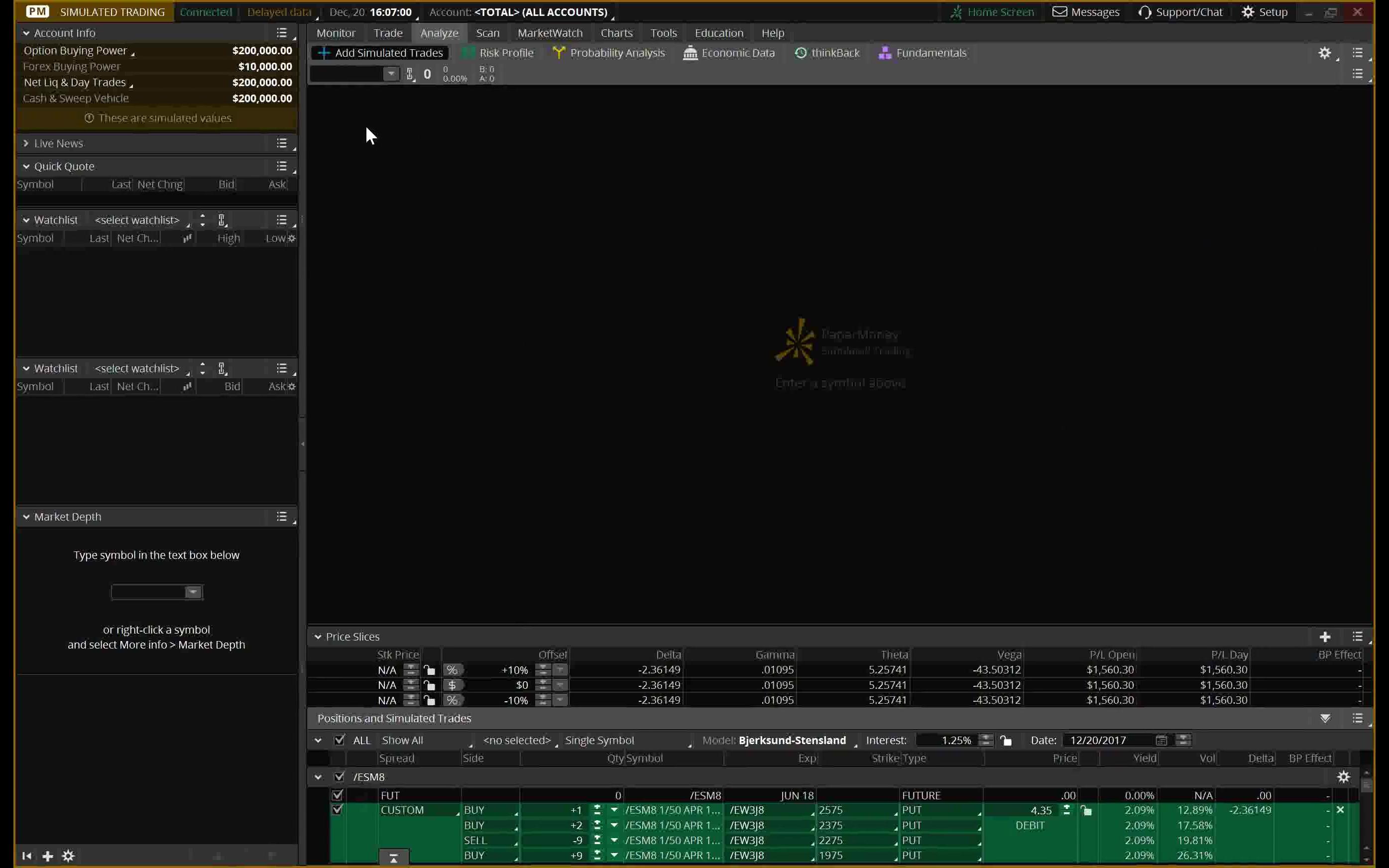Open Positions and Simulated Trades menu icon
This screenshot has height=868, width=1389.
click(1358, 718)
